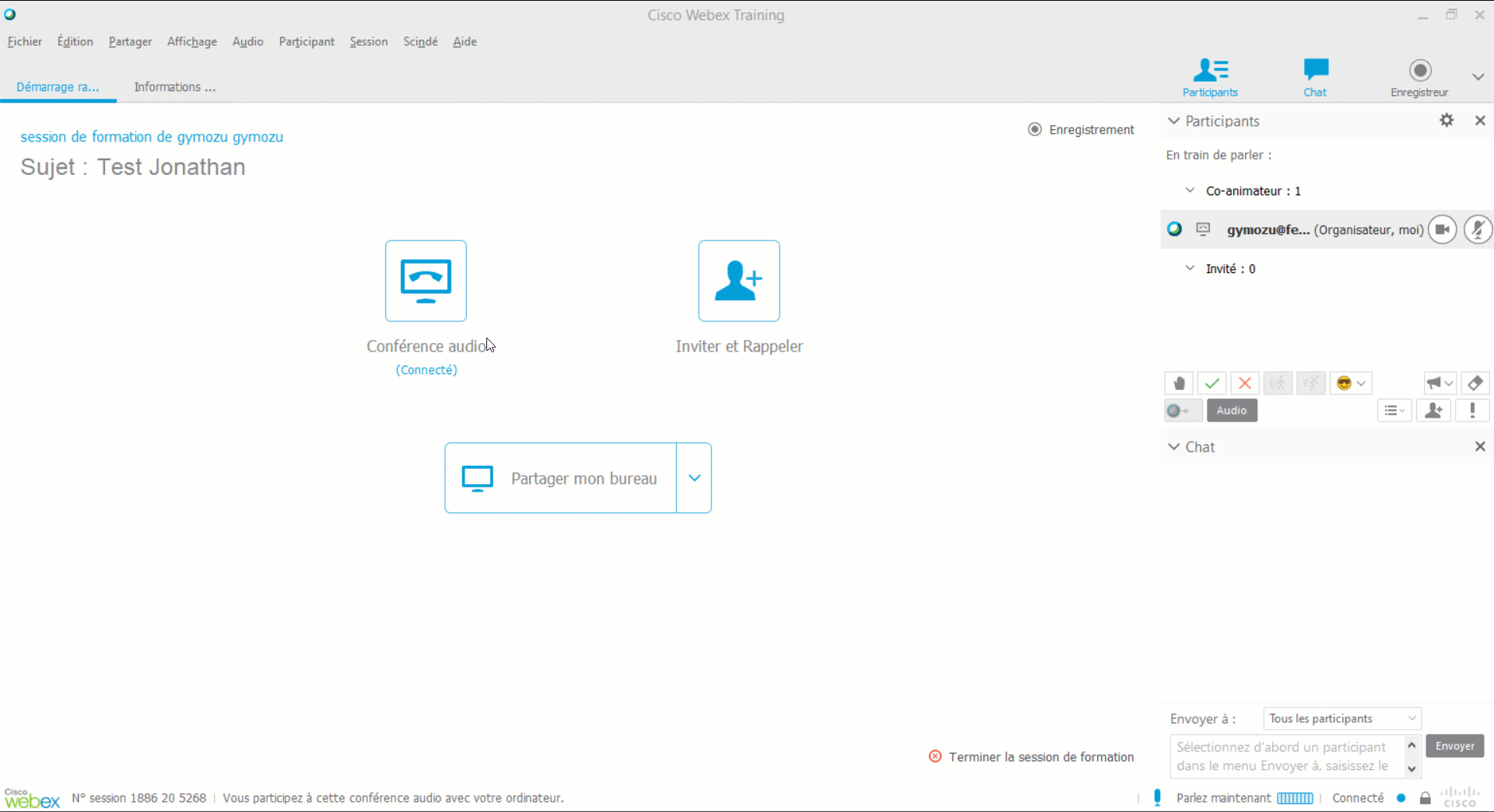1494x812 pixels.
Task: Click the Connecté link under Conférence audio
Action: coord(426,370)
